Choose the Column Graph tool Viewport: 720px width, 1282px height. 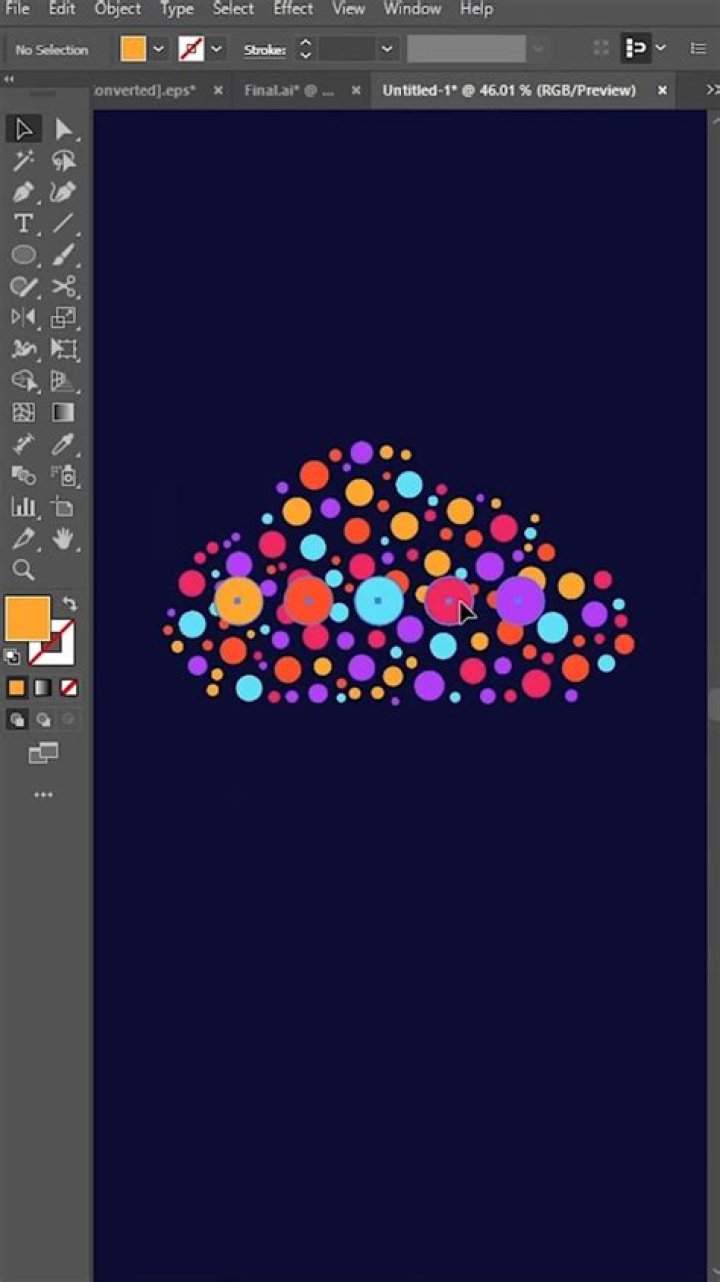pos(24,507)
